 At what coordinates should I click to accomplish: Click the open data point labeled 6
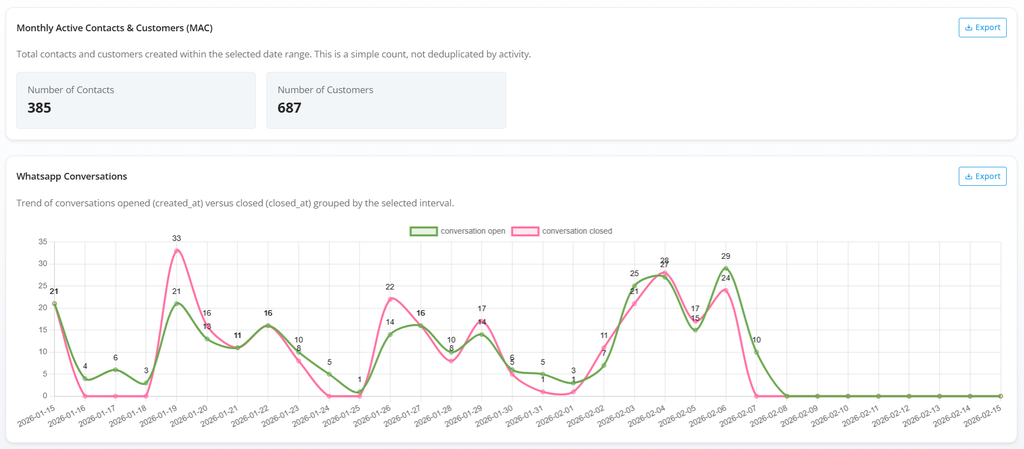(116, 370)
